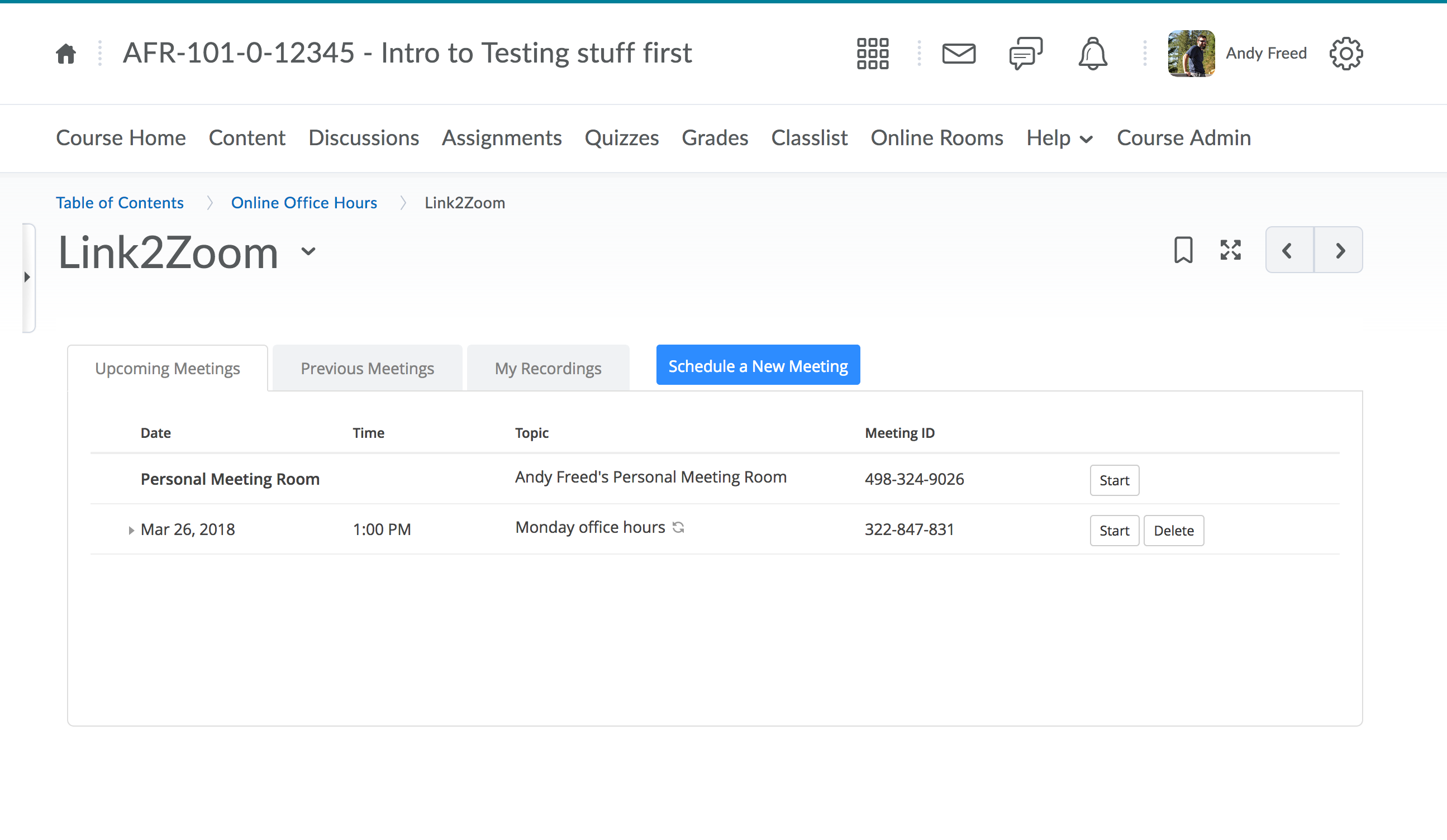
Task: Bookmark the Link2Zoom topic
Action: (1183, 250)
